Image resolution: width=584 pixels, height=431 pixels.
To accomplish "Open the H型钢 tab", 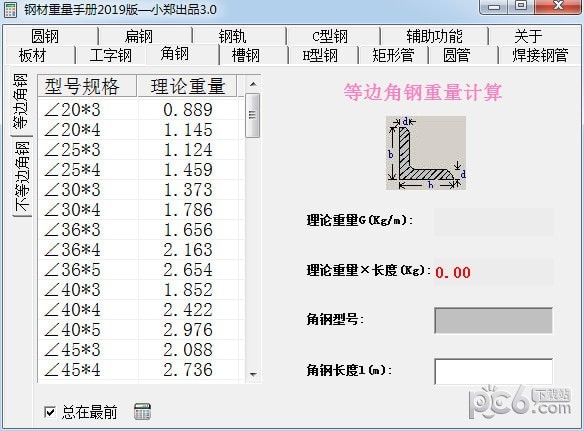I will (320, 56).
